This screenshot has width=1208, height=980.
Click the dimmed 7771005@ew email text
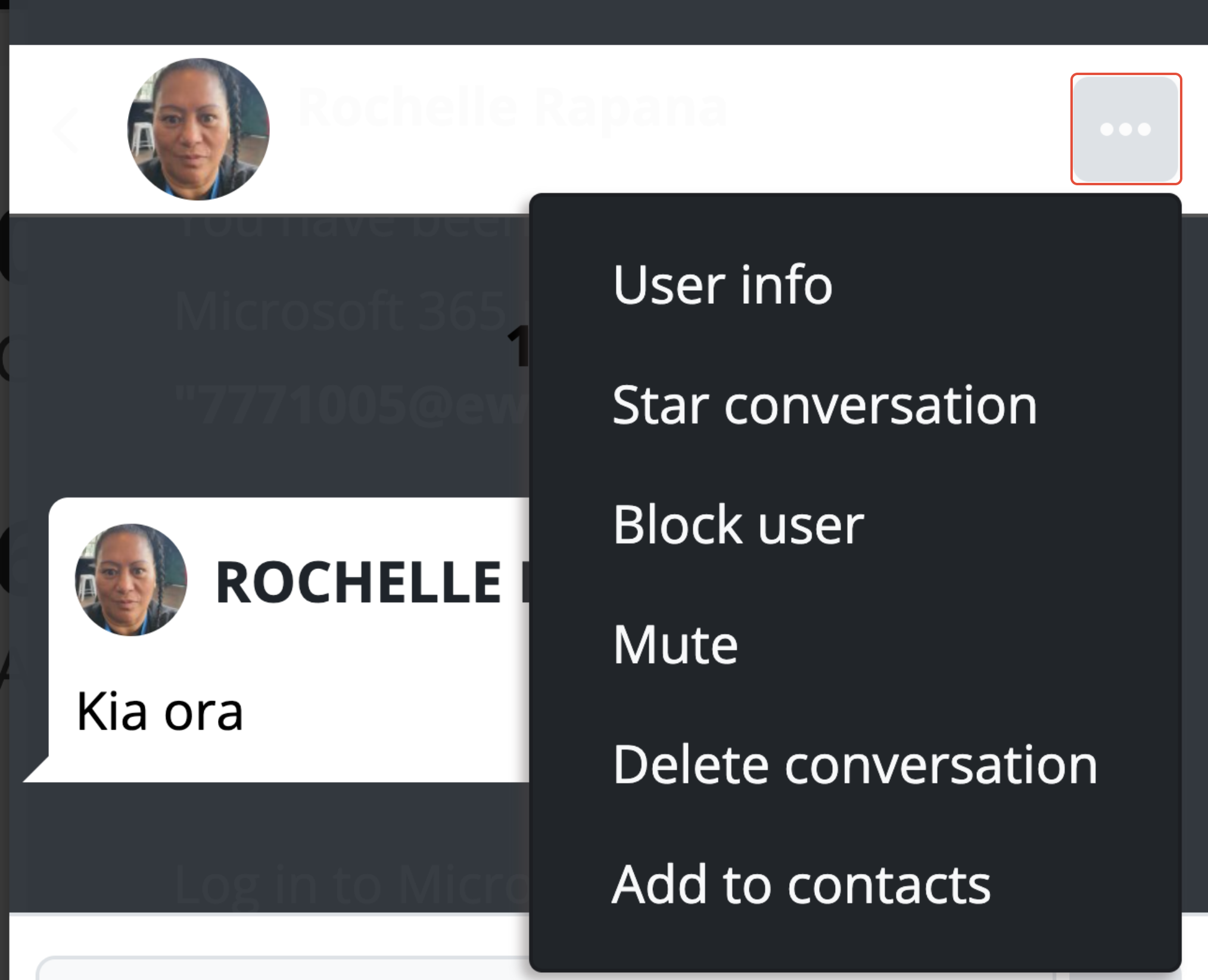(351, 405)
